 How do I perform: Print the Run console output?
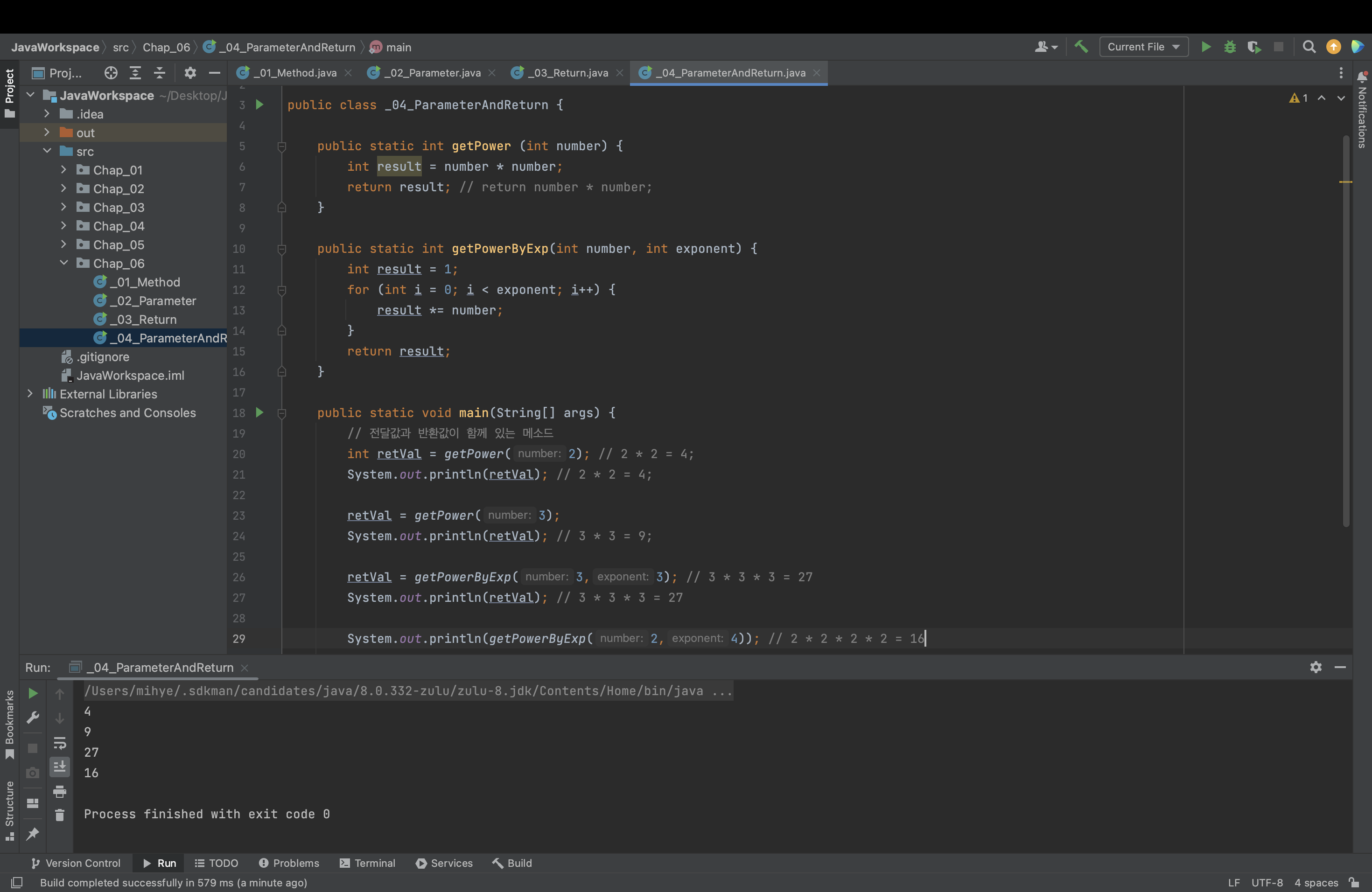[x=59, y=791]
